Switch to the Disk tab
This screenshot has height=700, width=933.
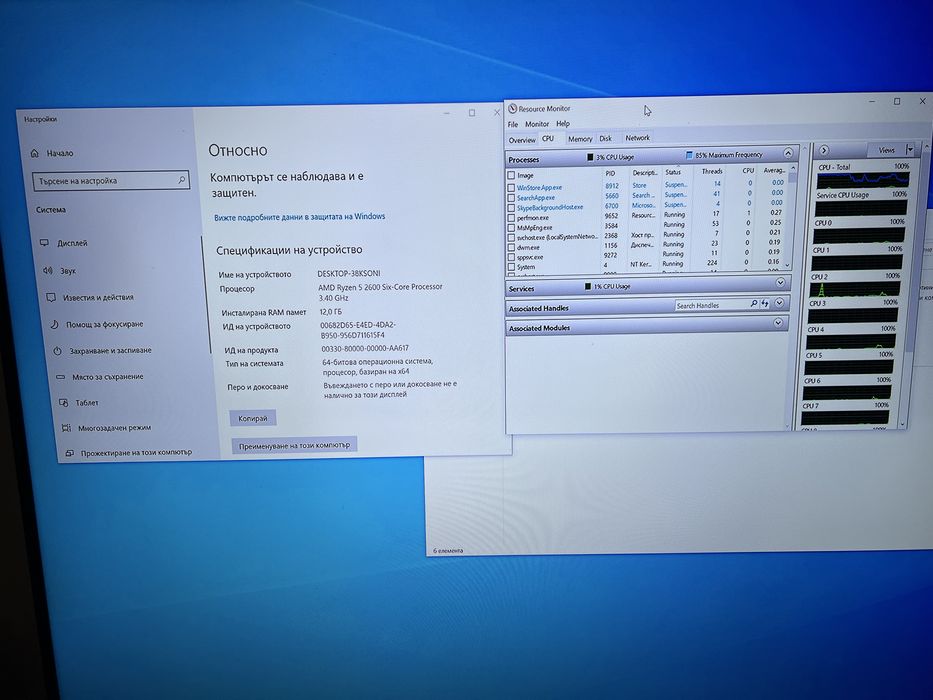605,138
